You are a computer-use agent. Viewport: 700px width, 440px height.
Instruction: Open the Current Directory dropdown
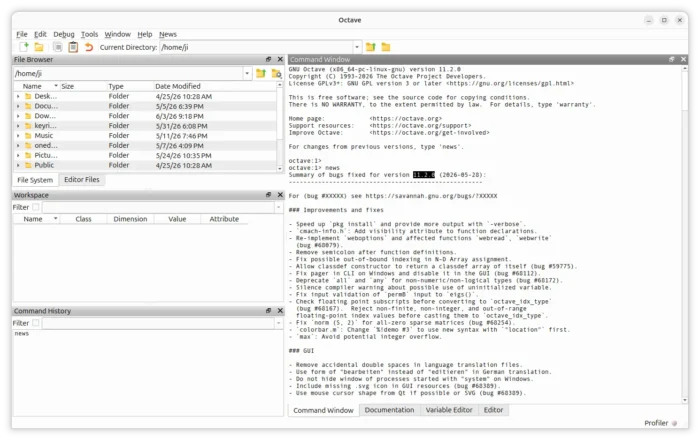pos(357,47)
